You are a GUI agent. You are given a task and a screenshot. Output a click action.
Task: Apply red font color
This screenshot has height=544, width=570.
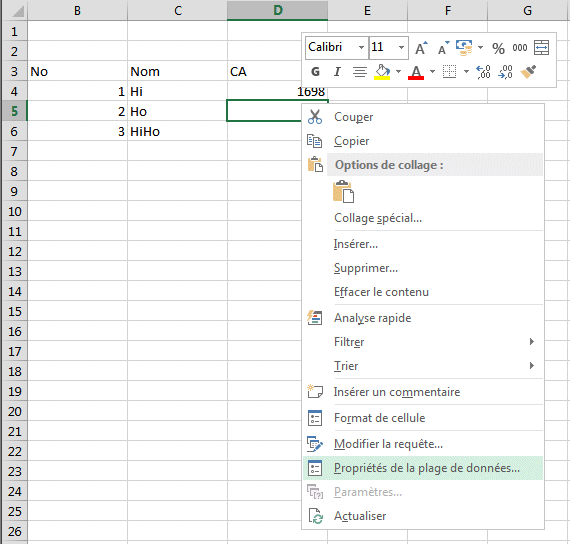pos(416,72)
